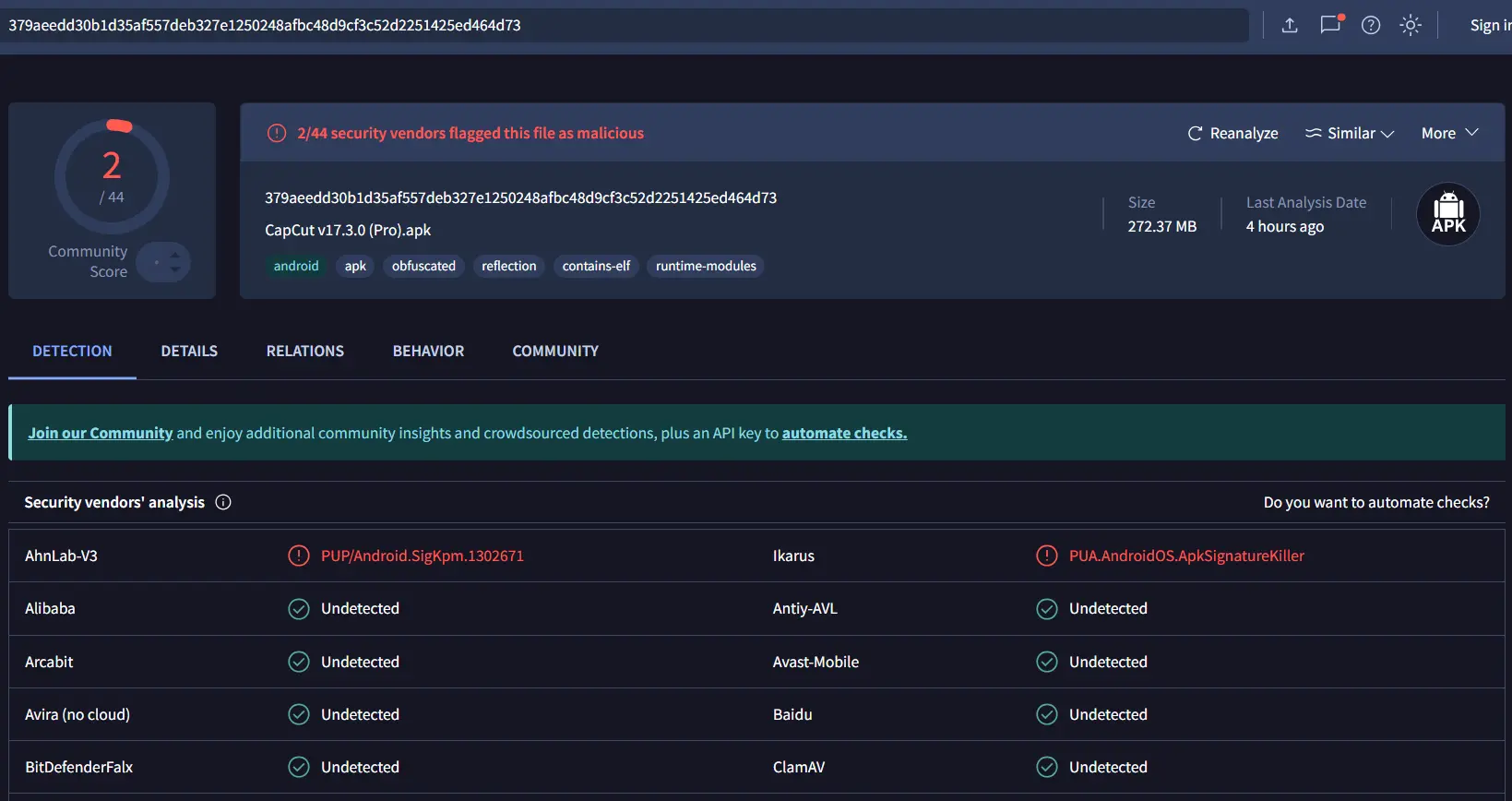Click Avast-Mobile undetected checkmark icon

point(1046,662)
